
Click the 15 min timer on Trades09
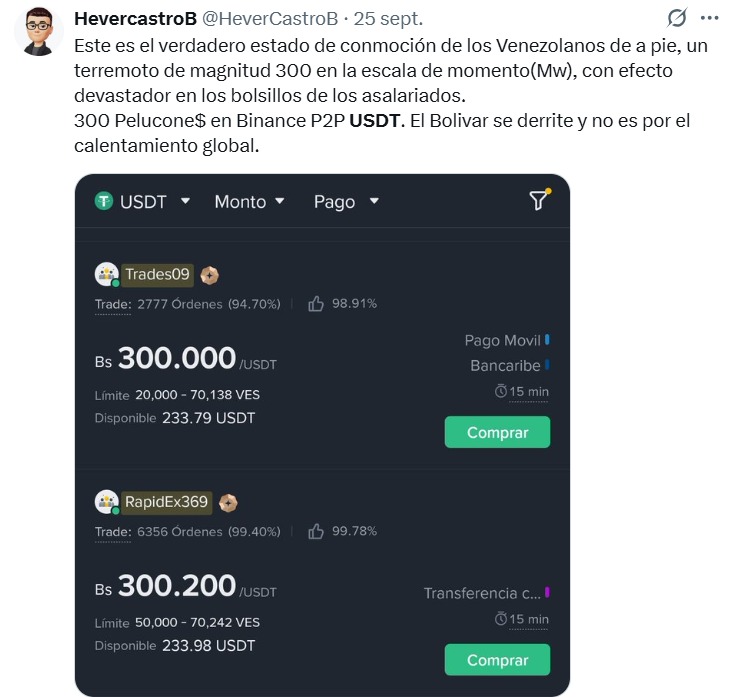[522, 391]
